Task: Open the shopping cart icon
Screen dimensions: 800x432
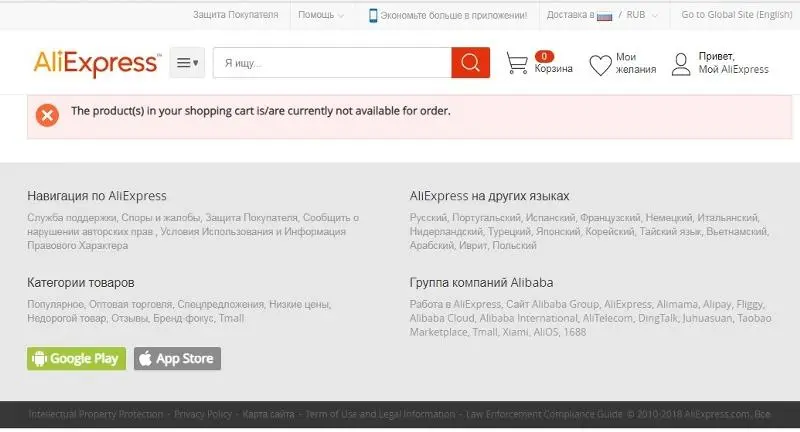Action: tap(517, 63)
